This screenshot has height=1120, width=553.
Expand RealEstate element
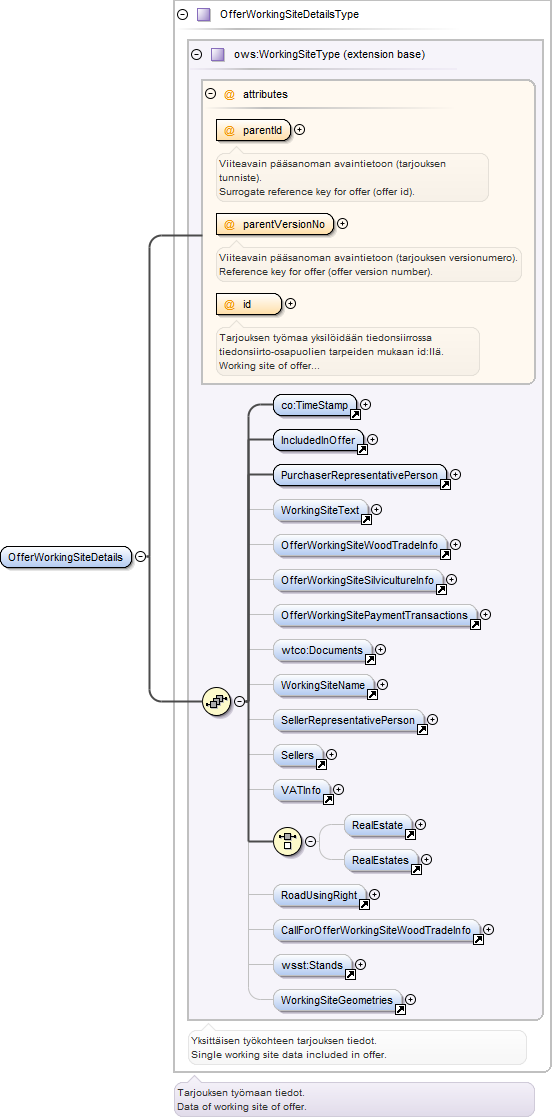click(420, 825)
